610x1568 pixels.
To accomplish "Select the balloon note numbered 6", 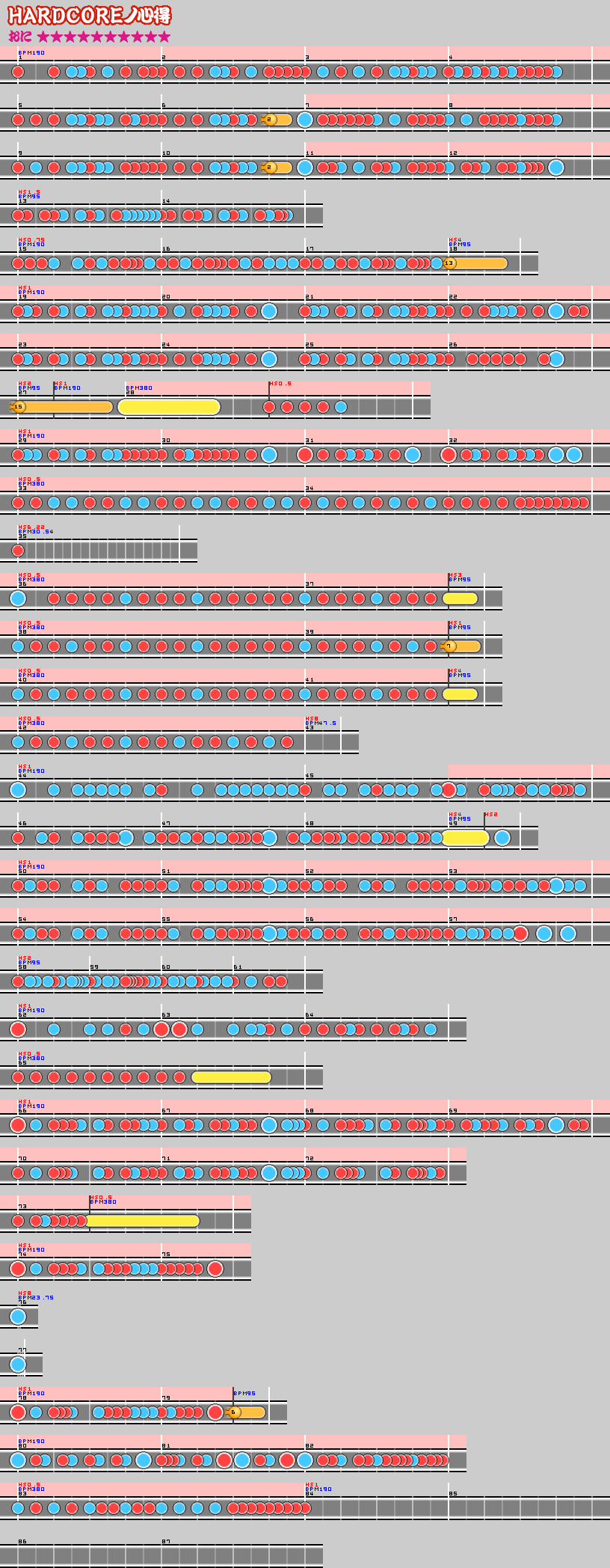I will (233, 1412).
